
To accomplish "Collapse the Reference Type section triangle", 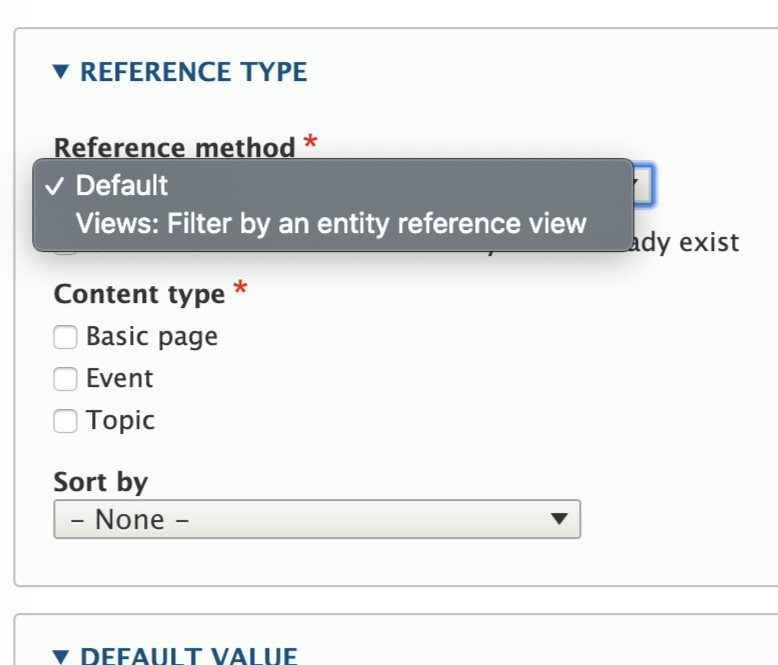I will pyautogui.click(x=61, y=72).
